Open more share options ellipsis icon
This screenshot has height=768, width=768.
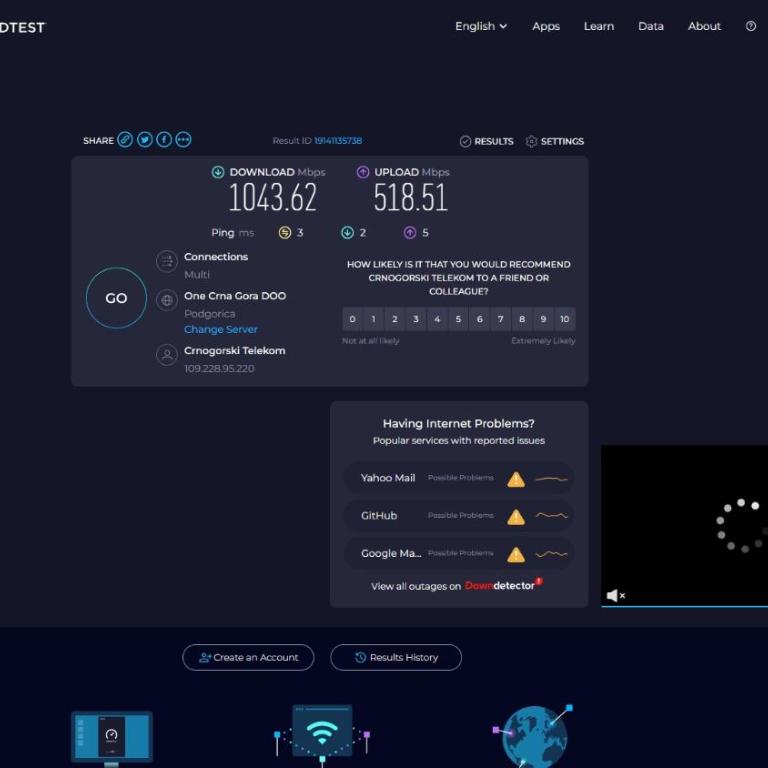[x=184, y=140]
